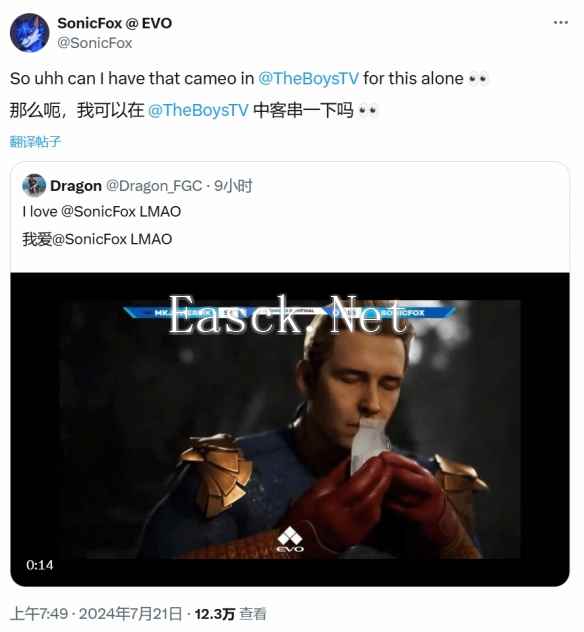Play the embedded Homelander video
584x632 pixels.
[x=290, y=429]
